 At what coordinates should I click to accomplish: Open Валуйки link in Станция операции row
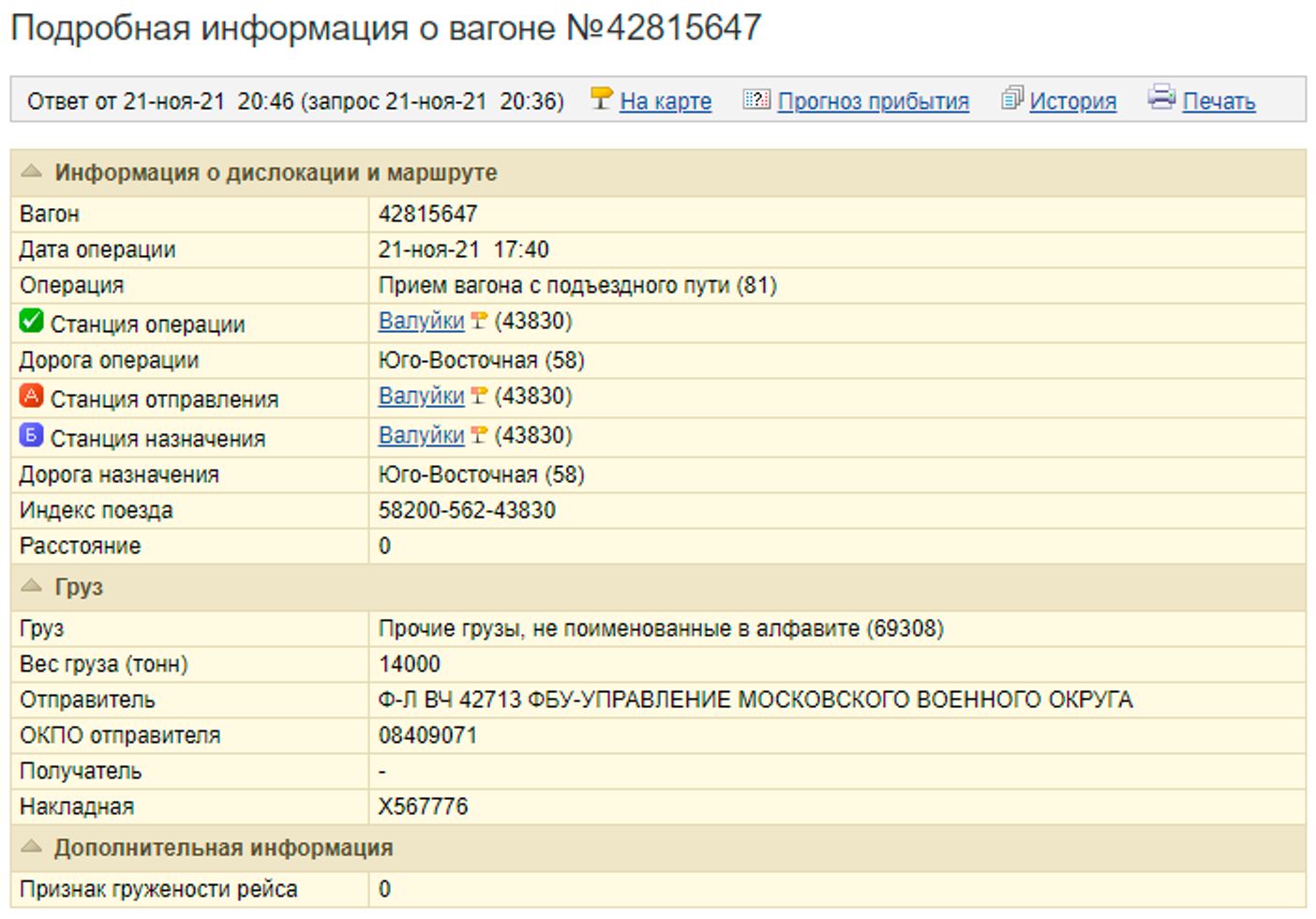(421, 321)
